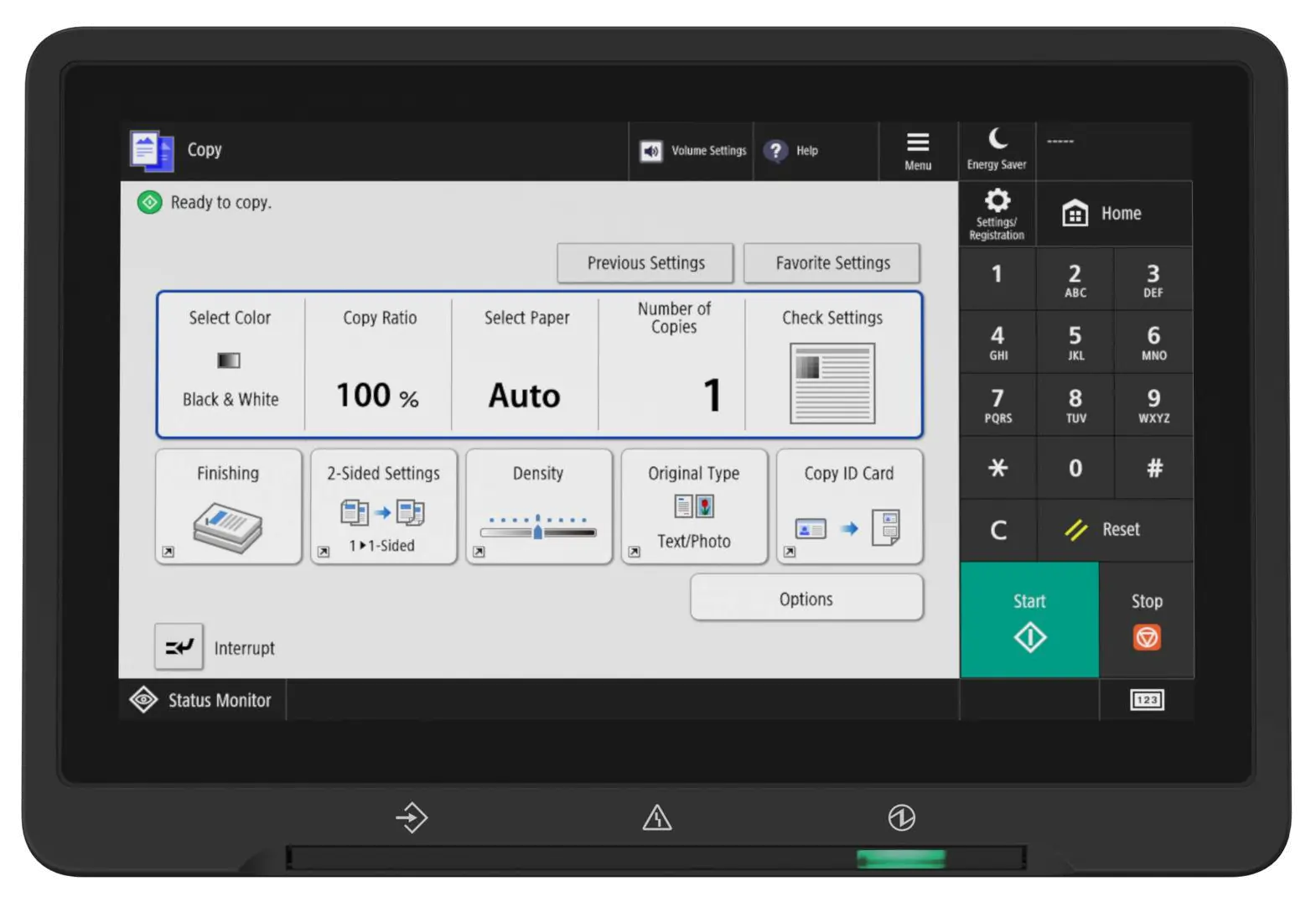
Task: Open the hamburger Menu
Action: [918, 151]
